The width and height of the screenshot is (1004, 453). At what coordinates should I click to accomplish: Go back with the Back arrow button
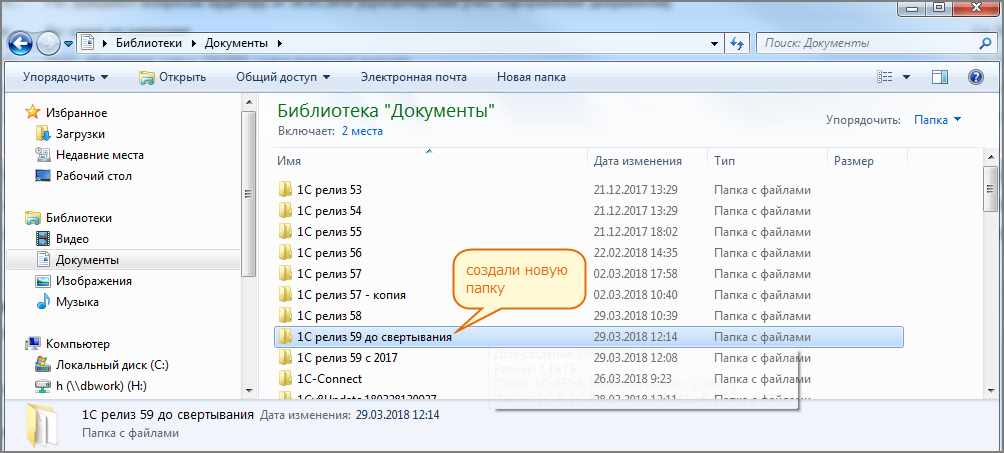coord(20,43)
